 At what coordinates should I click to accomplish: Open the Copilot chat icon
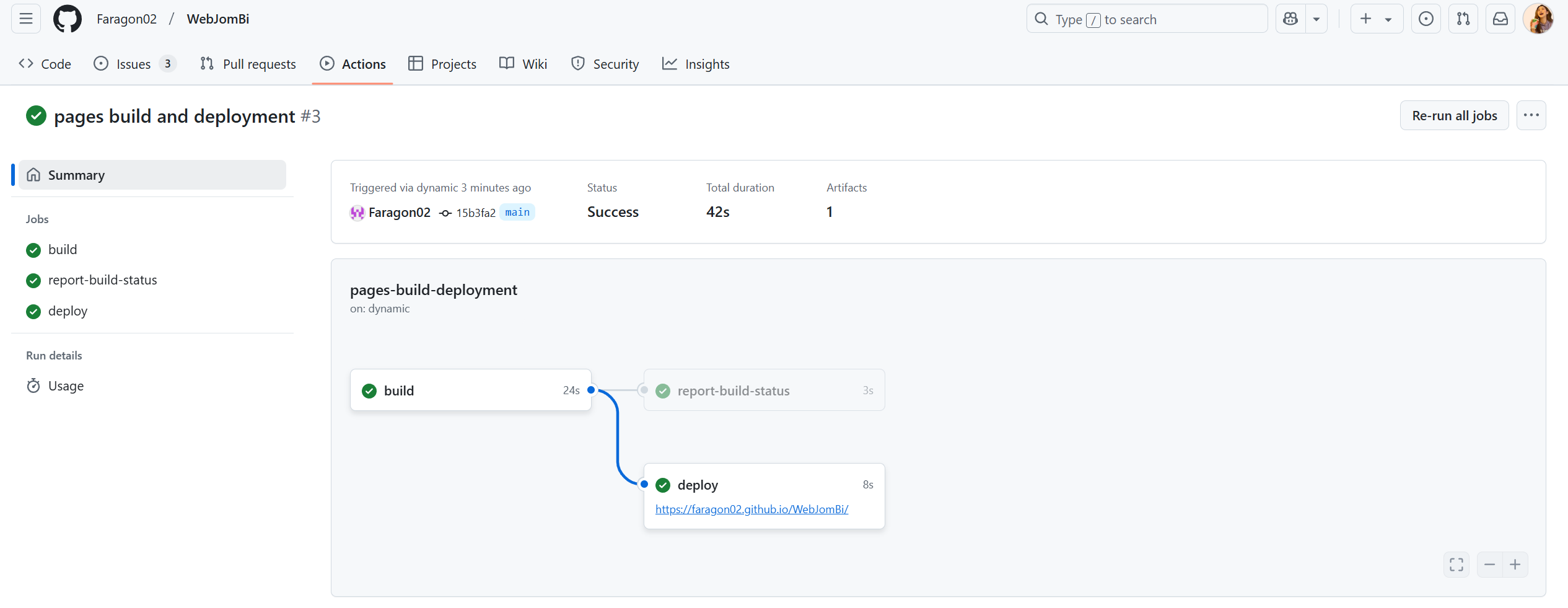pos(1290,19)
